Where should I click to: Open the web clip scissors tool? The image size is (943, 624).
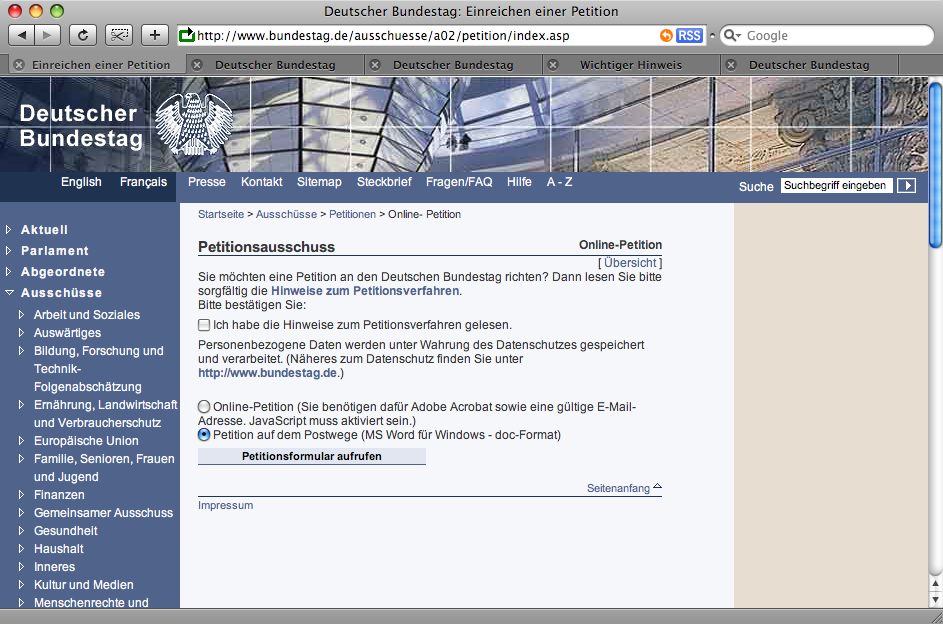[119, 35]
